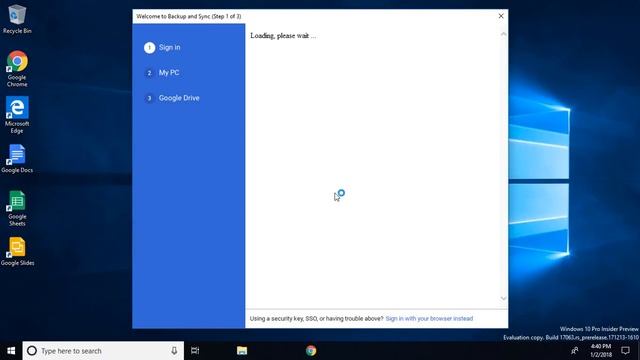Open Task View from the taskbar
This screenshot has height=360, width=640.
195,351
